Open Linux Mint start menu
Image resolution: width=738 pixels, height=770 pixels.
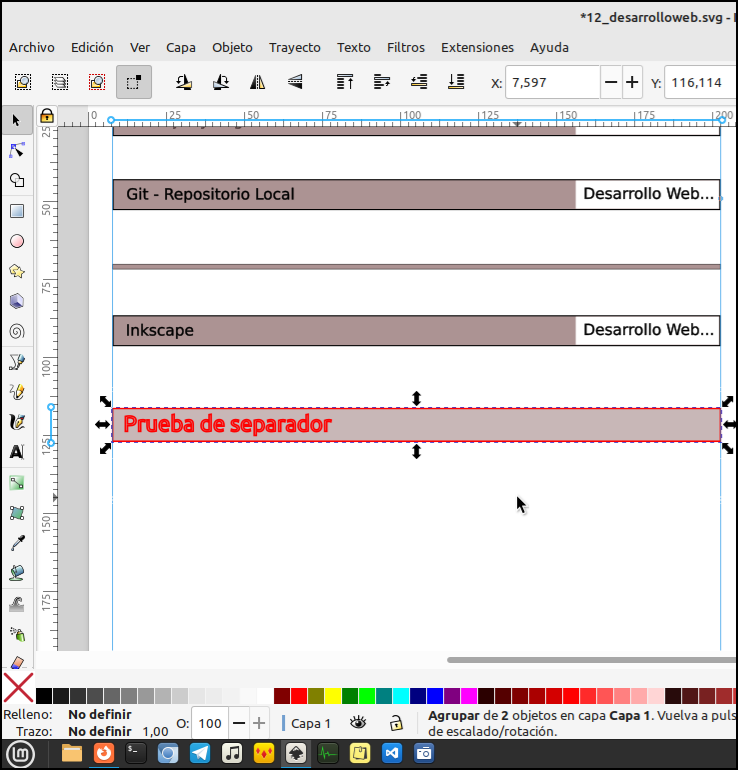point(19,754)
